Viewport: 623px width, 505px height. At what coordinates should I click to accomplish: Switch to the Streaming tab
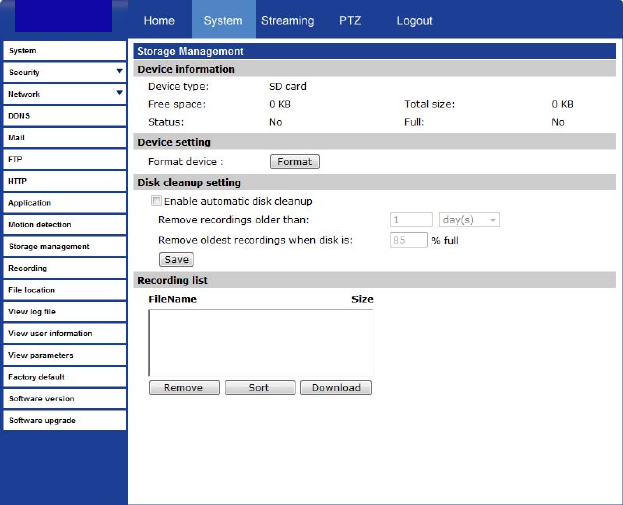287,21
